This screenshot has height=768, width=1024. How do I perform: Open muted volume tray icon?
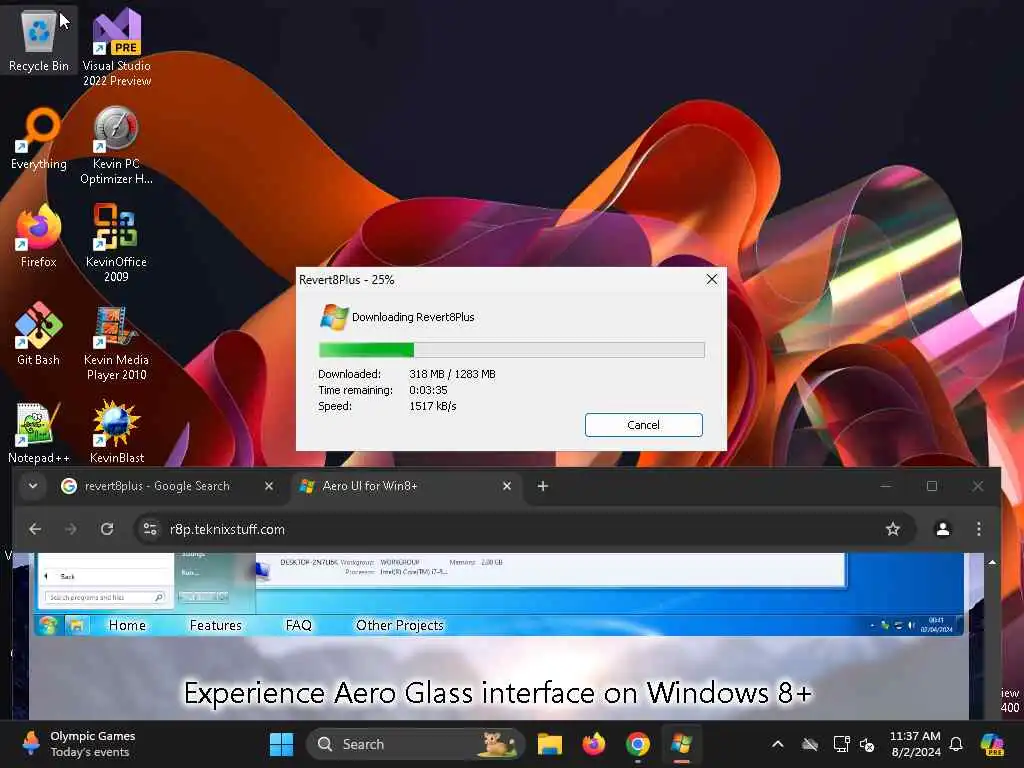click(867, 744)
